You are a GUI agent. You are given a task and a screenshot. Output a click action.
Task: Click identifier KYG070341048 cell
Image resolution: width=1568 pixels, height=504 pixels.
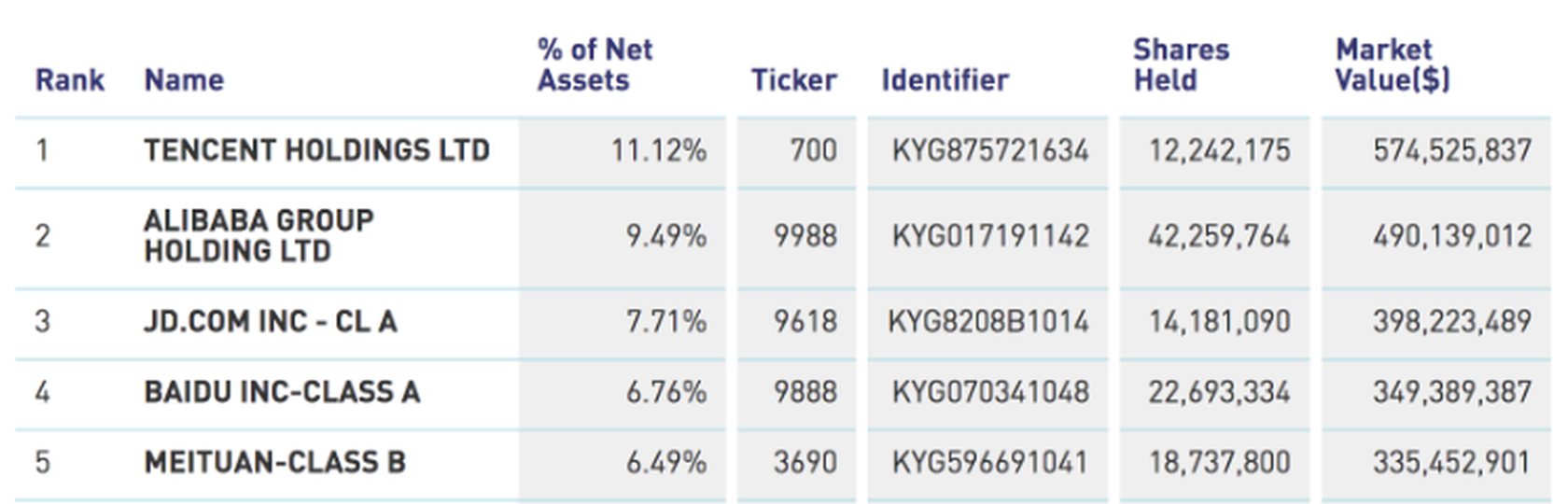pos(990,392)
